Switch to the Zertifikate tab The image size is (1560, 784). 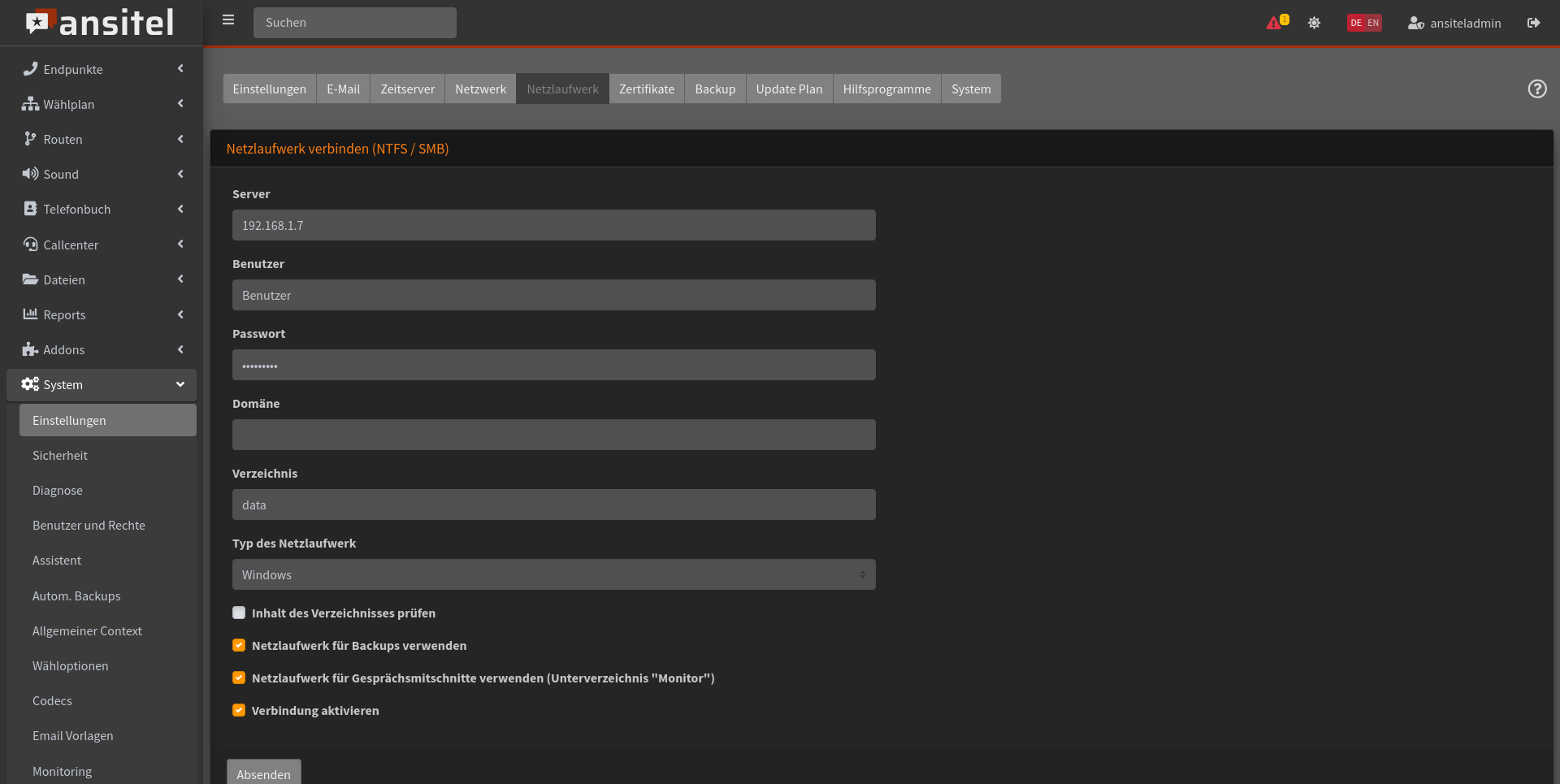pyautogui.click(x=646, y=89)
